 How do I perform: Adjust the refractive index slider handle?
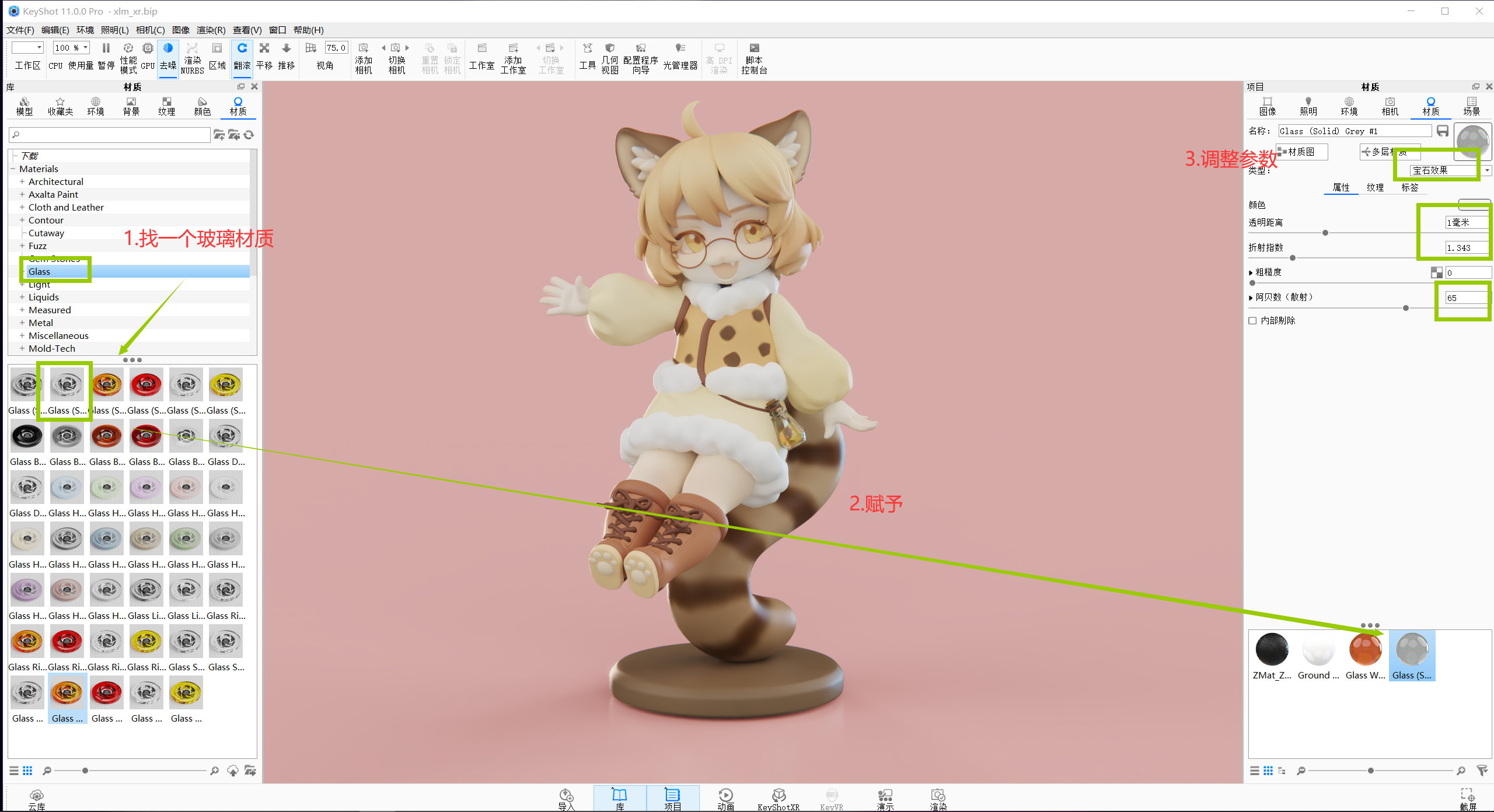tap(1293, 258)
